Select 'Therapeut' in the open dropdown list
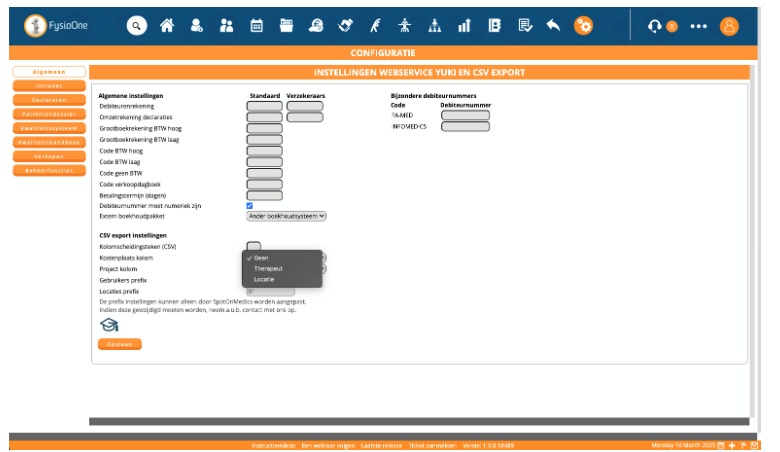 coord(268,268)
